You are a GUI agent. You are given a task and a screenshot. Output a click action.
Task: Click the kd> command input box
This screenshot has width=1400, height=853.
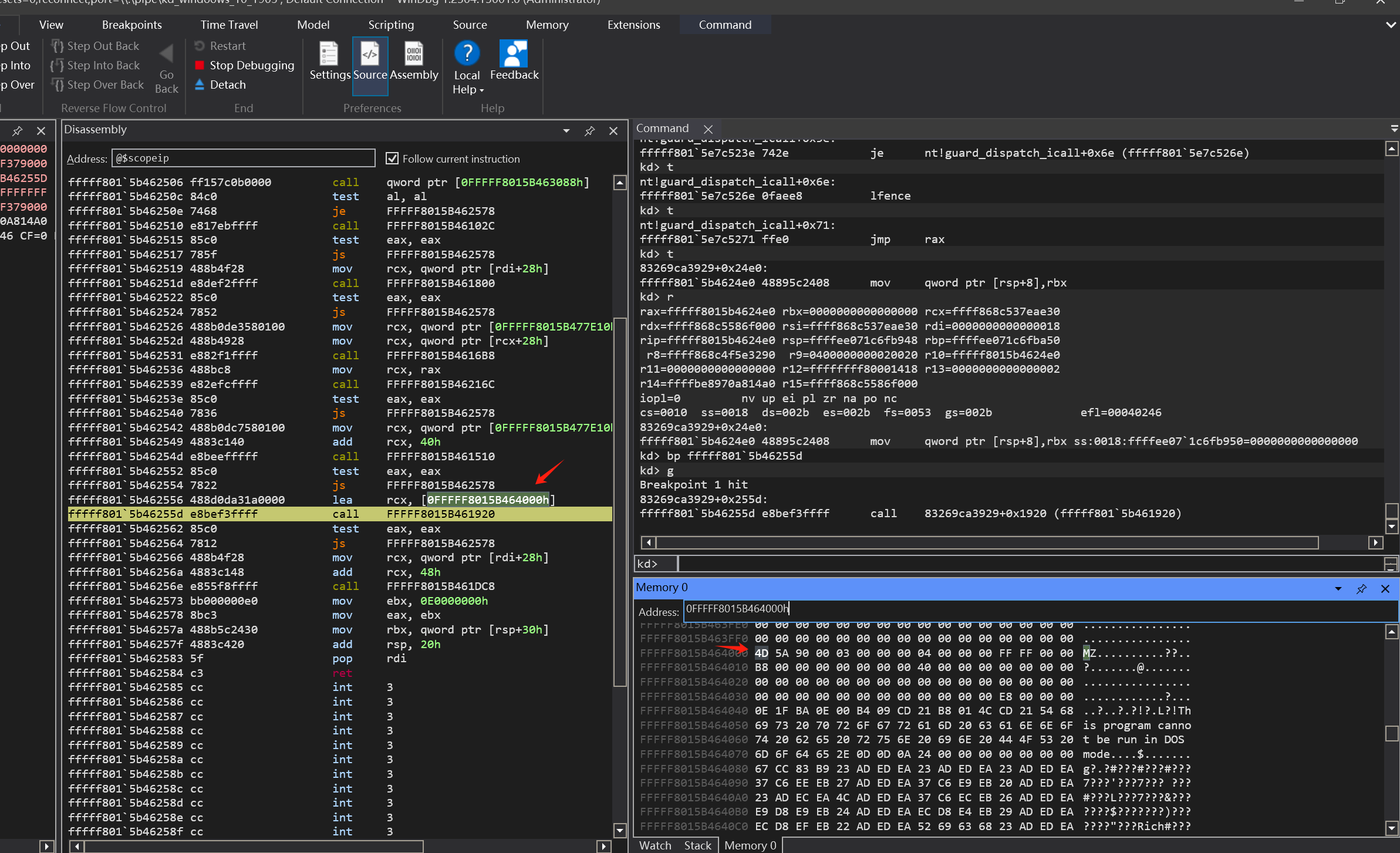pyautogui.click(x=1030, y=564)
